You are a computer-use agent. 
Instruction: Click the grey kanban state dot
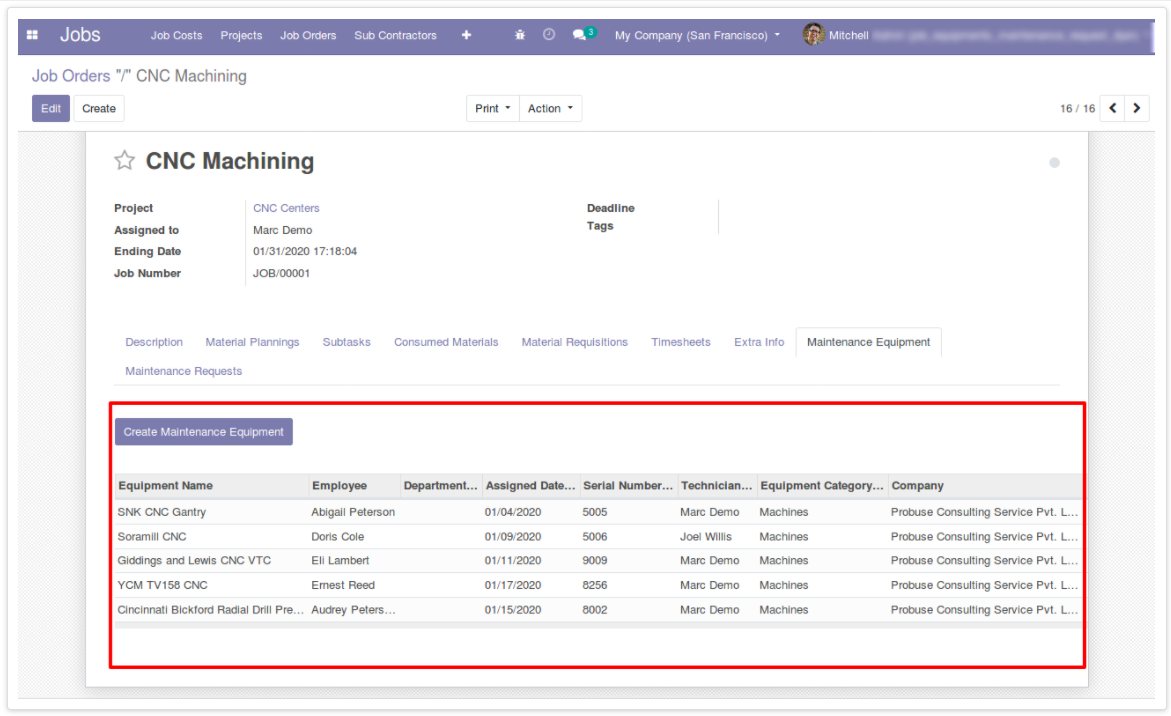click(x=1054, y=163)
